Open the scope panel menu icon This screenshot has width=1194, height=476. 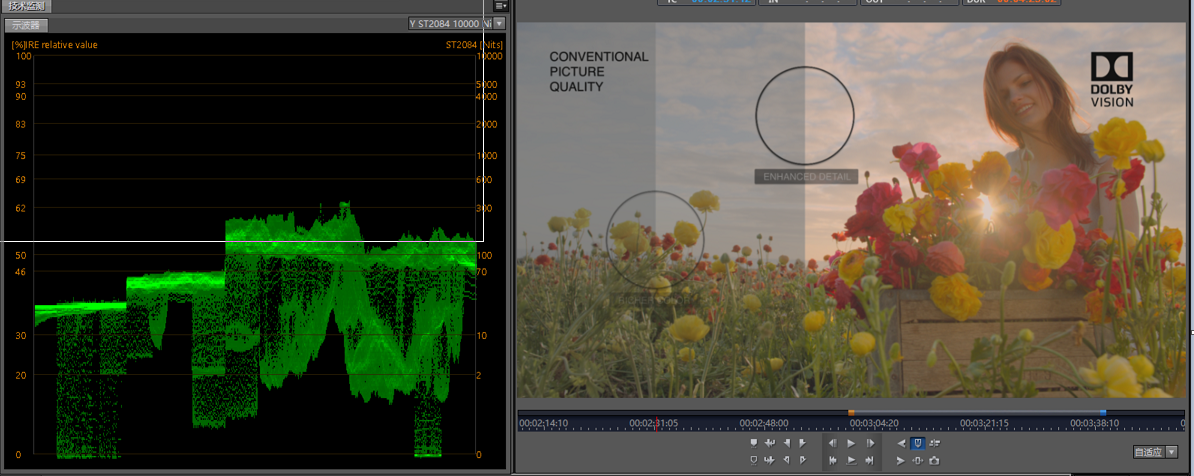point(500,5)
